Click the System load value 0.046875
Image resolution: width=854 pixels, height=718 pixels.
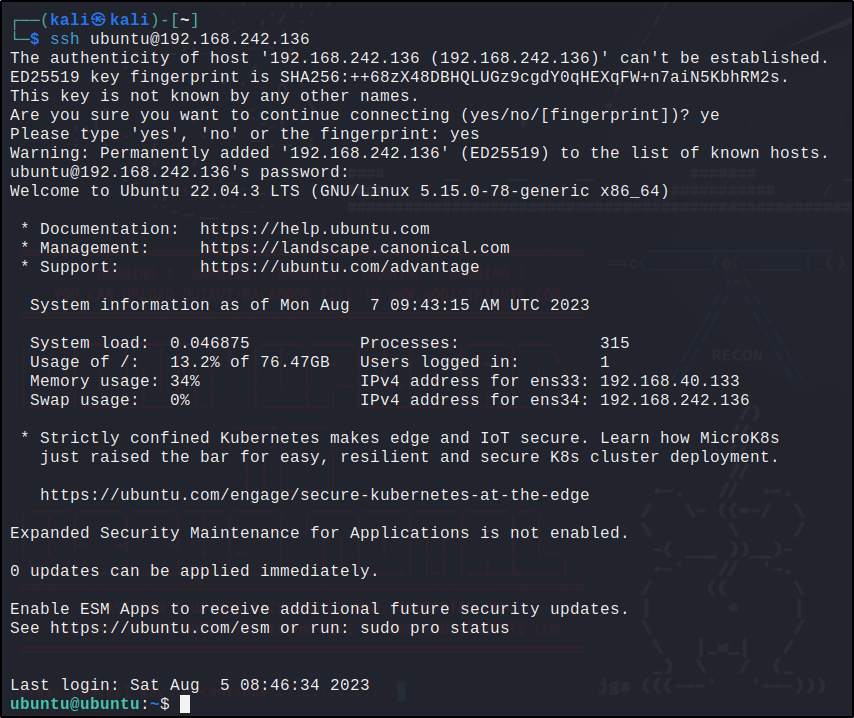[x=209, y=343]
